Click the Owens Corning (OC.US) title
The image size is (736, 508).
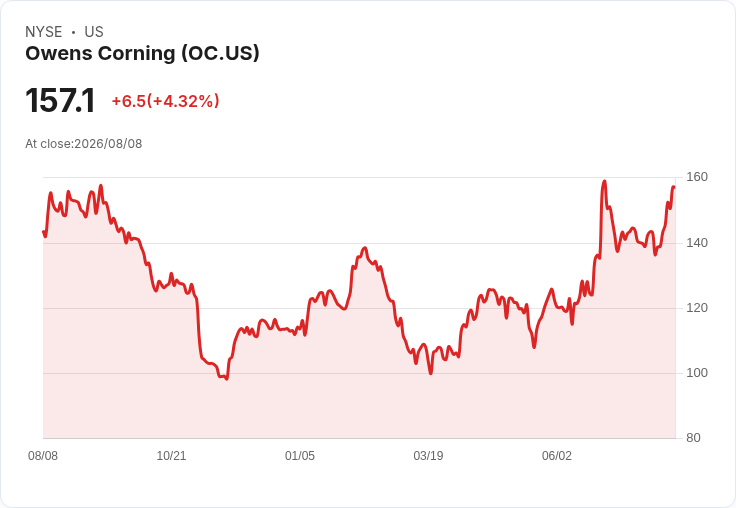pyautogui.click(x=142, y=53)
